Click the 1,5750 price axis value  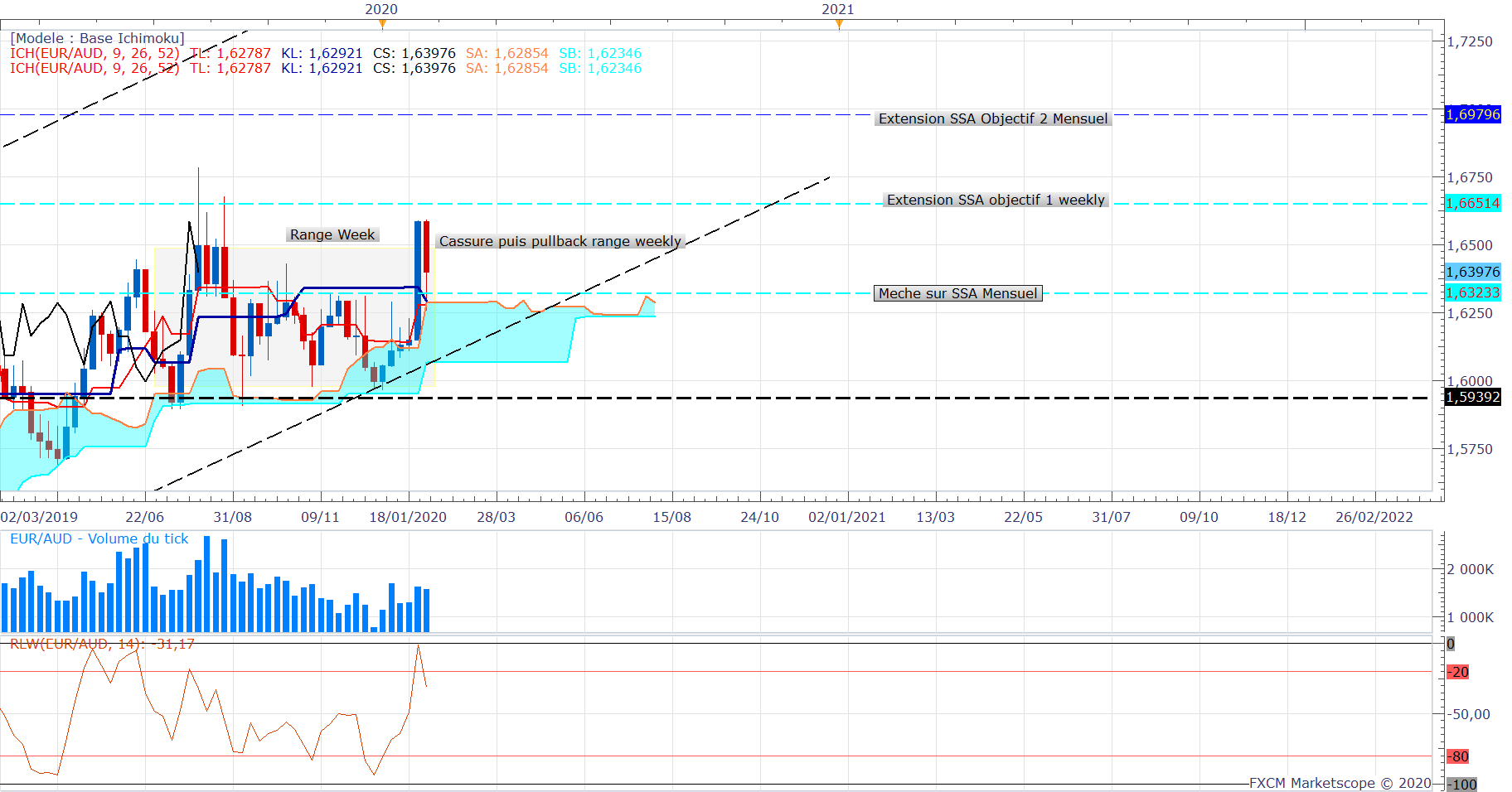pos(1470,449)
